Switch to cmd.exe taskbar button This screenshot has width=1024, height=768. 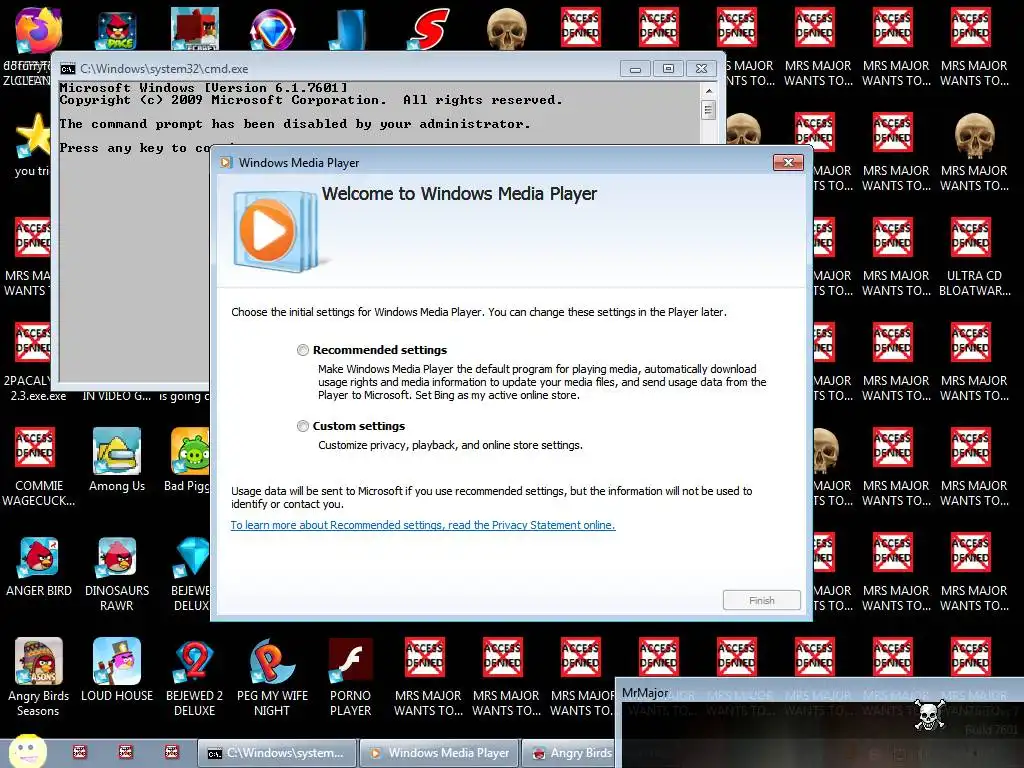pyautogui.click(x=278, y=753)
